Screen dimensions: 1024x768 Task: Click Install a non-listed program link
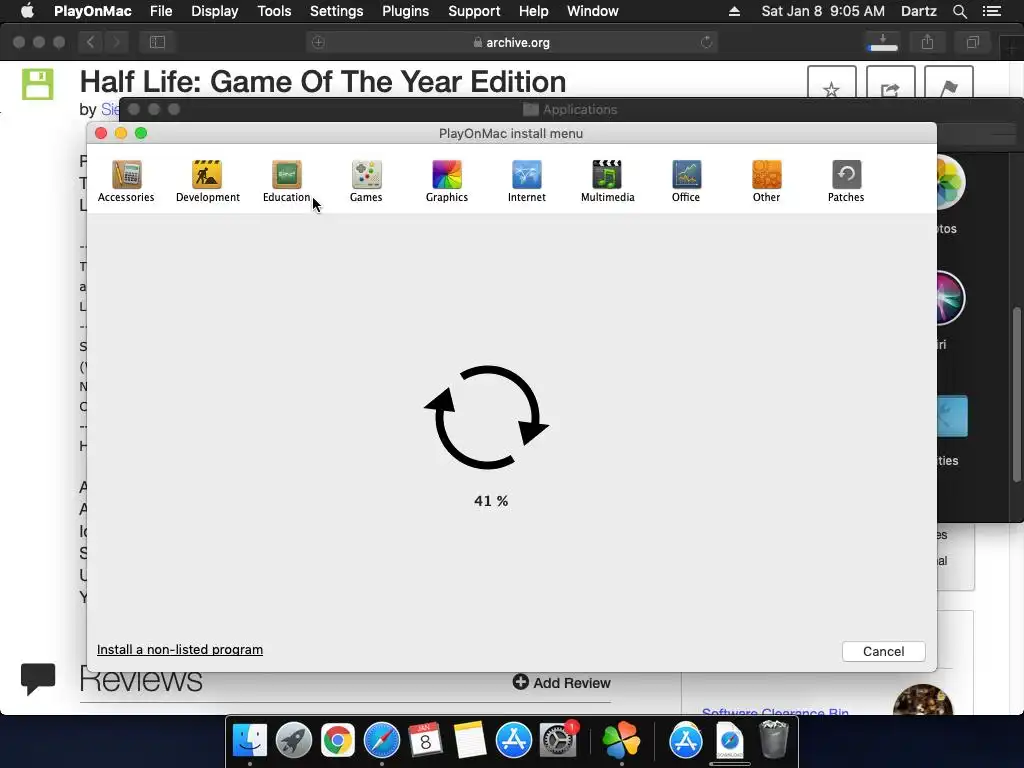(180, 649)
